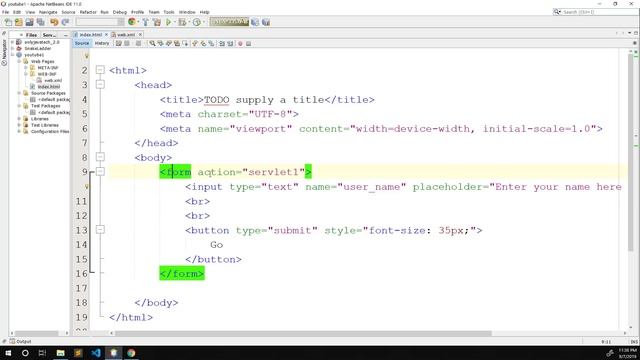This screenshot has width=640, height=360.
Task: Open the project configuration combo box in toolbar
Action: 100,22
